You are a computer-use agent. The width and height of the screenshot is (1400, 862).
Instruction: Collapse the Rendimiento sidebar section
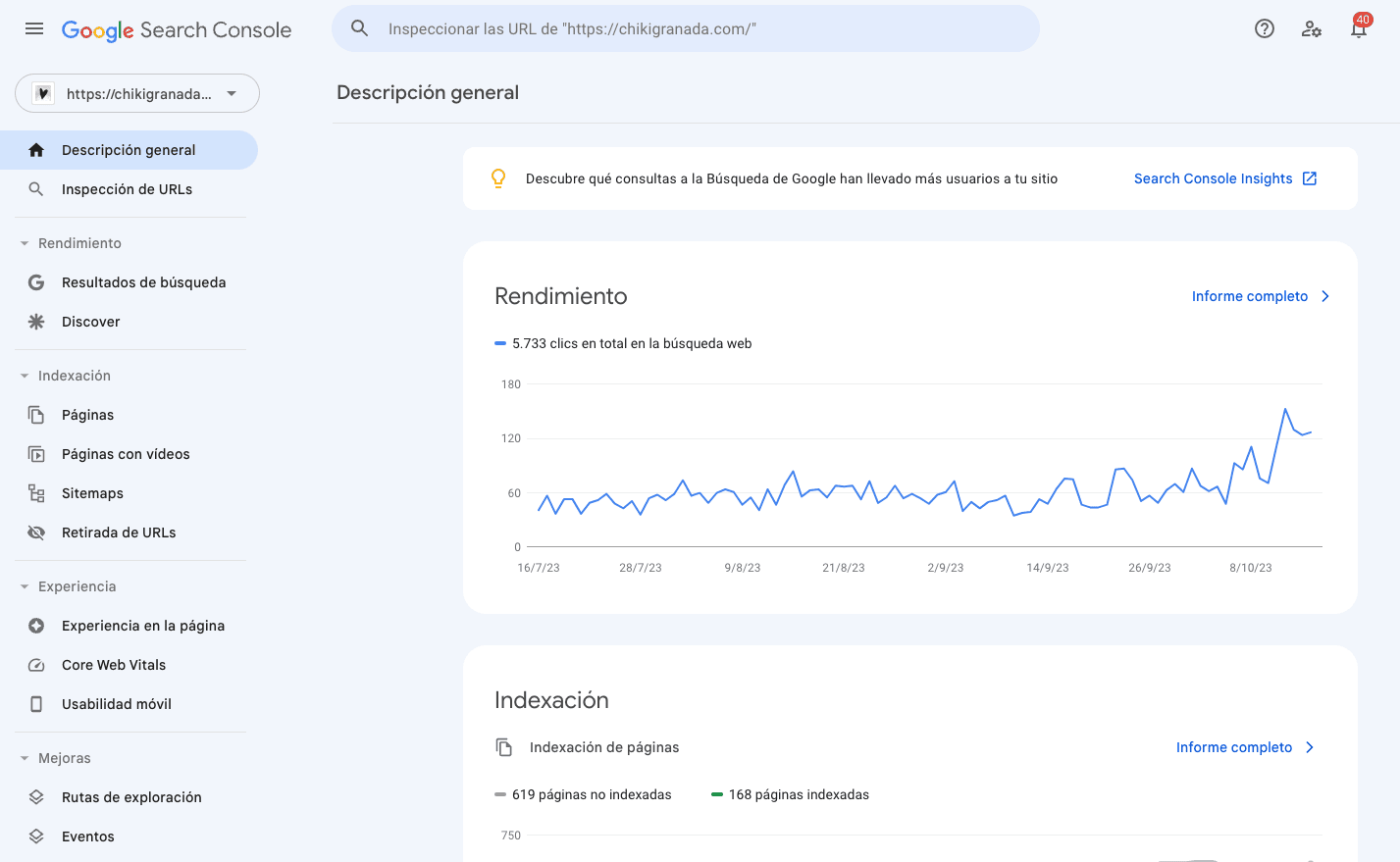(25, 243)
